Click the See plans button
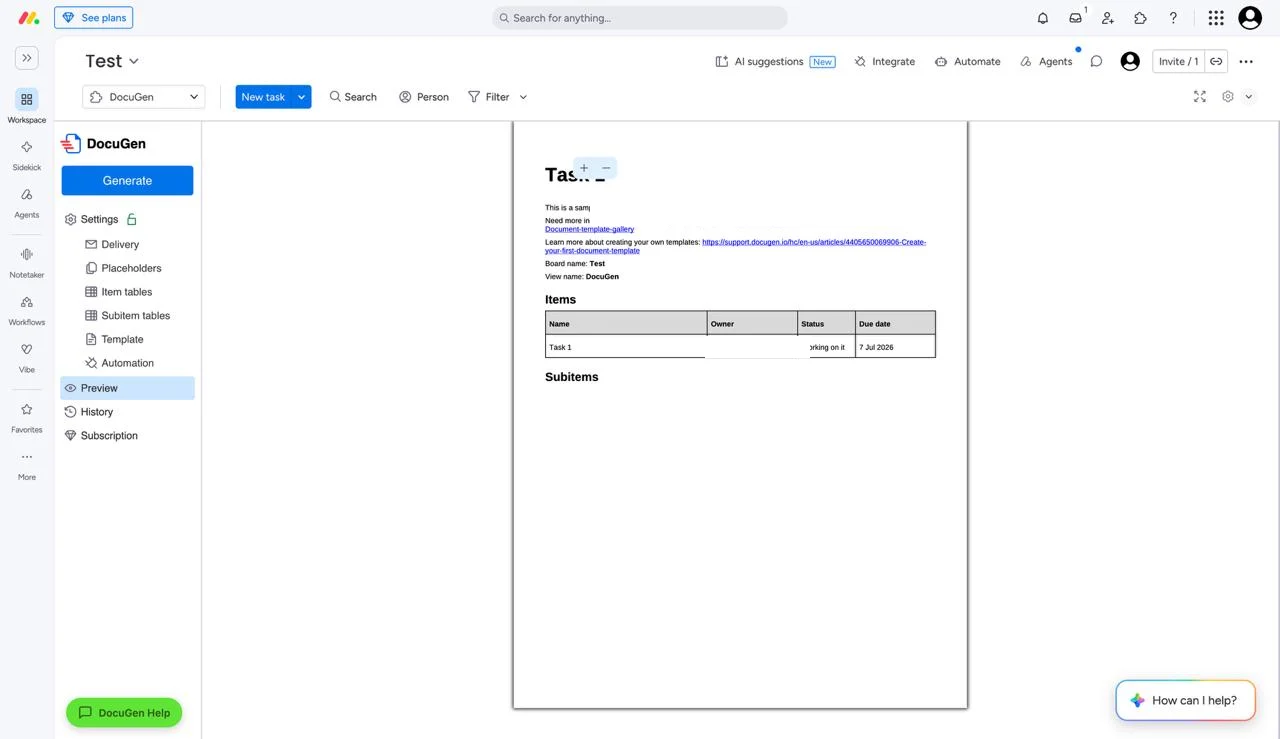 coord(93,18)
